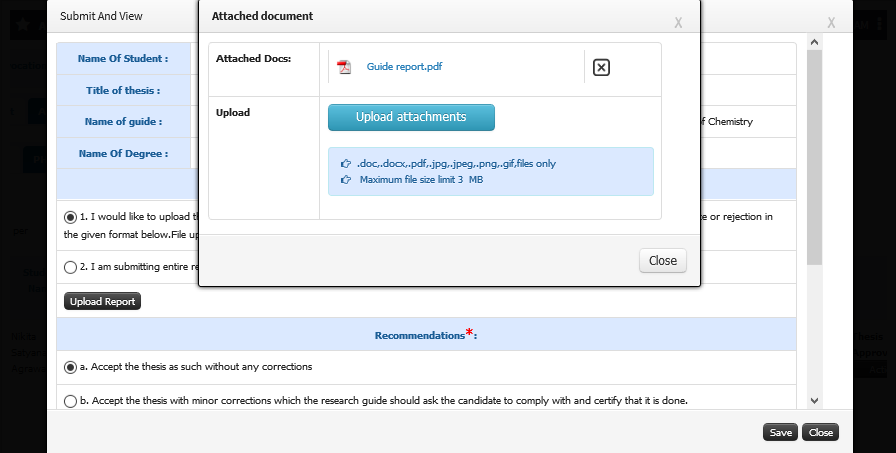Close Attached document dialog via top X
Image resolution: width=896 pixels, height=453 pixels.
pos(678,23)
